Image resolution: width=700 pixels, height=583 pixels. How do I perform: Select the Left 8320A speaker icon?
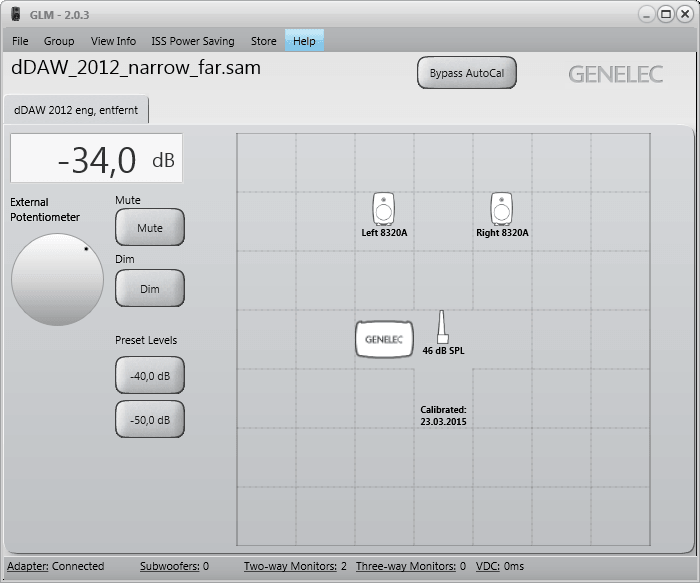click(383, 209)
